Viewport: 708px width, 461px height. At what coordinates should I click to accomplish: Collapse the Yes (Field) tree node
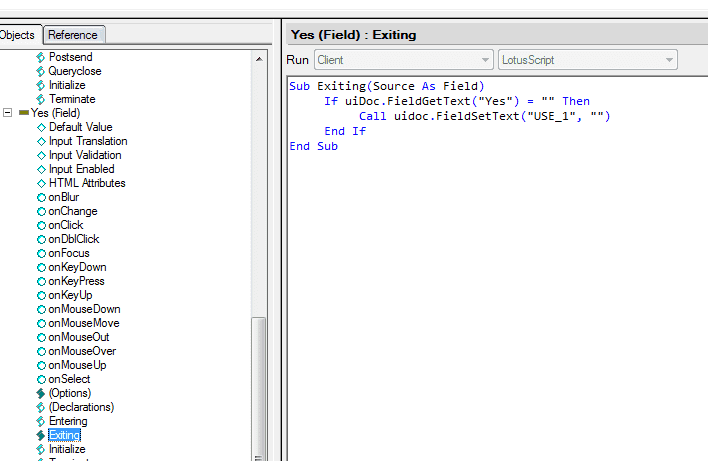(8, 113)
